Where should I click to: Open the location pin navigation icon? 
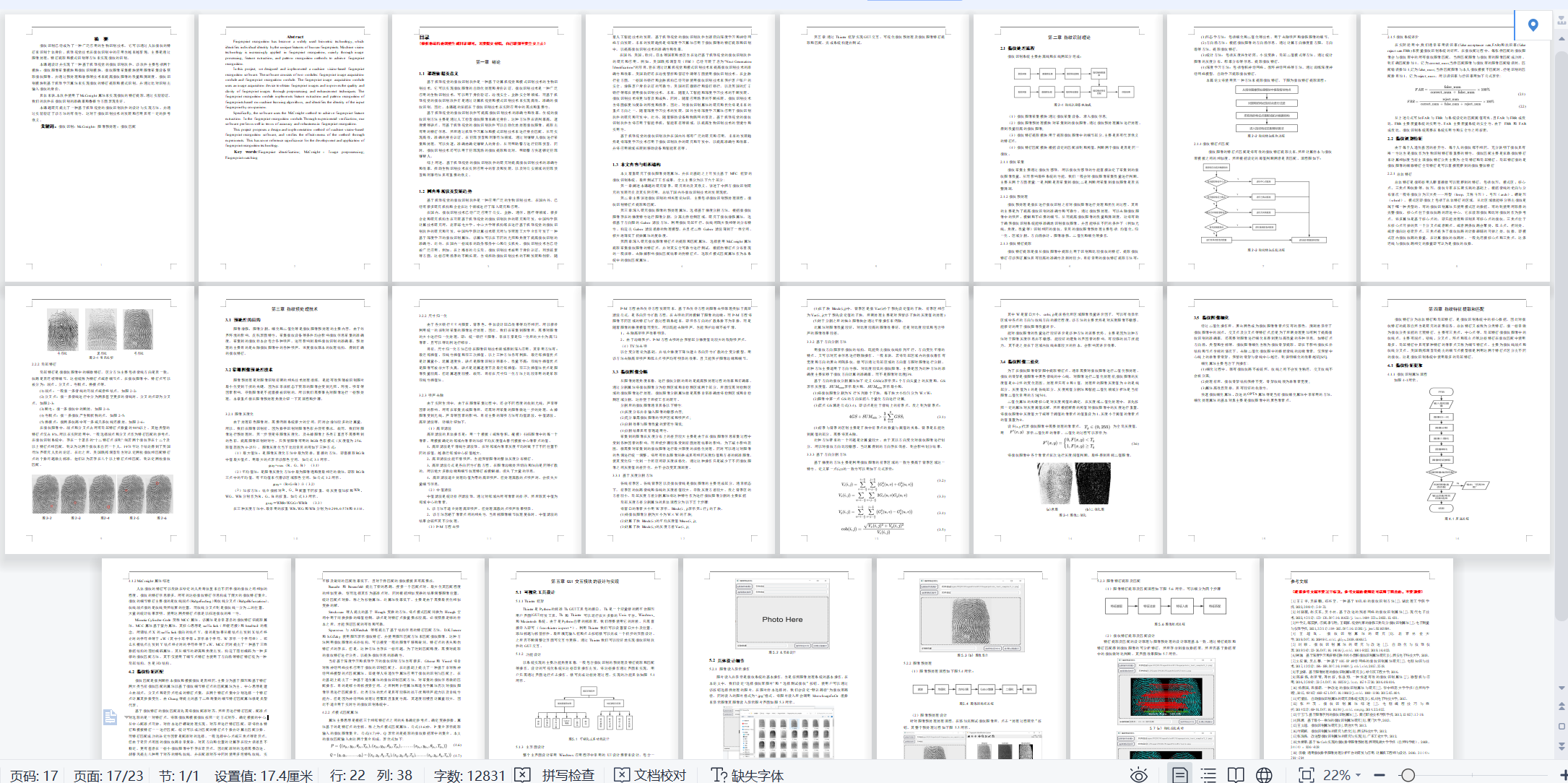tap(1533, 25)
